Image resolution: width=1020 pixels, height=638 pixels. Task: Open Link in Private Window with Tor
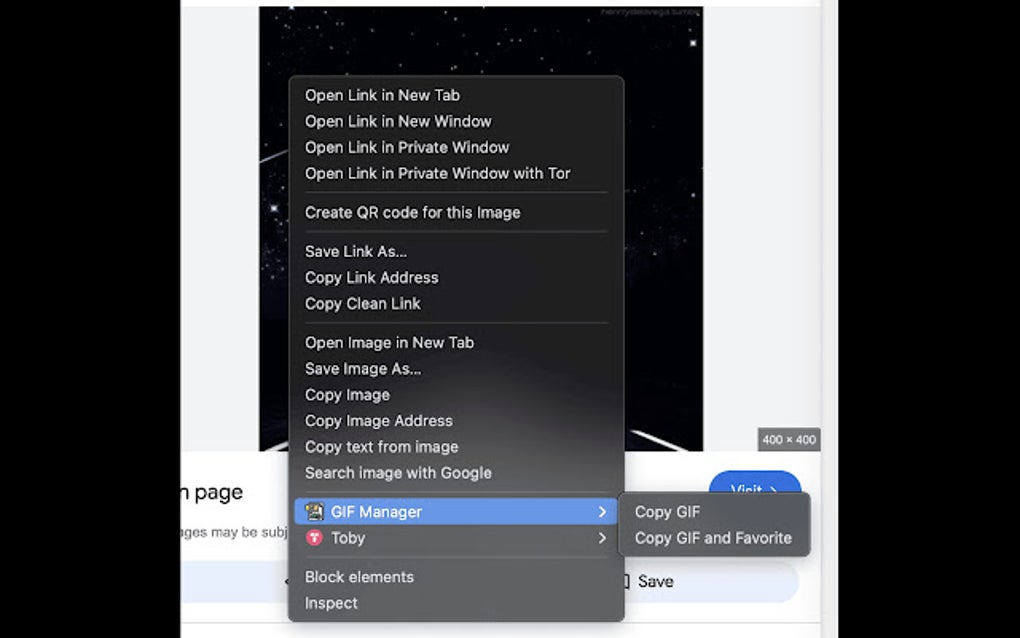[x=437, y=173]
